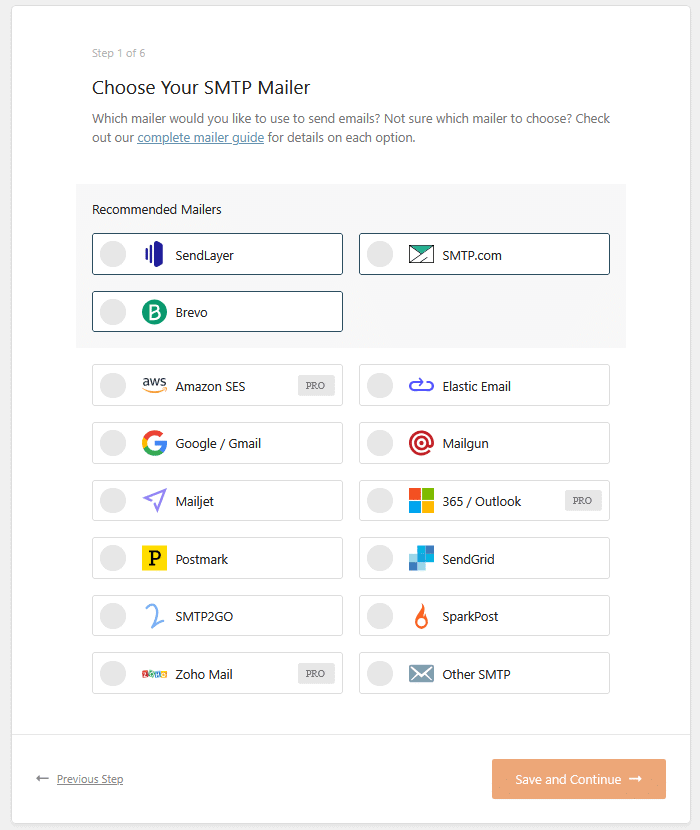The width and height of the screenshot is (700, 830).
Task: Select the SendGrid icon
Action: tap(421, 558)
